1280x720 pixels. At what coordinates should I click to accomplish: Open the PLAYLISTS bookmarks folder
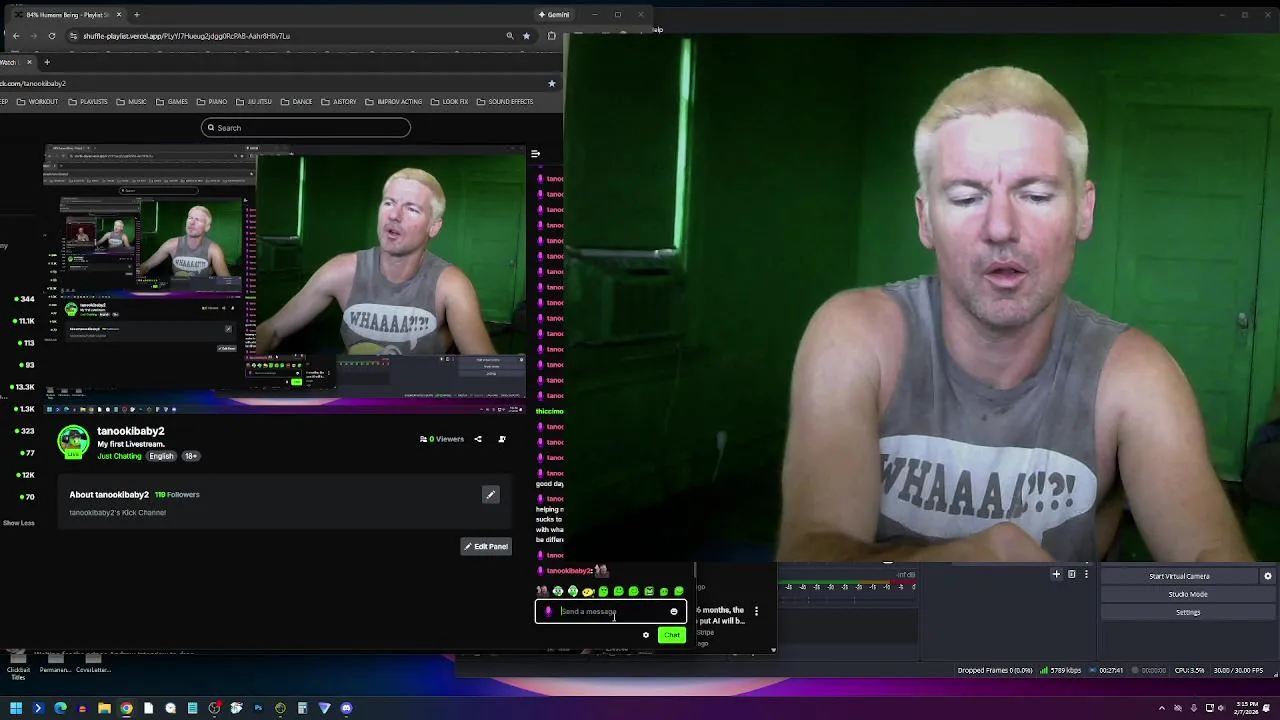click(x=88, y=101)
